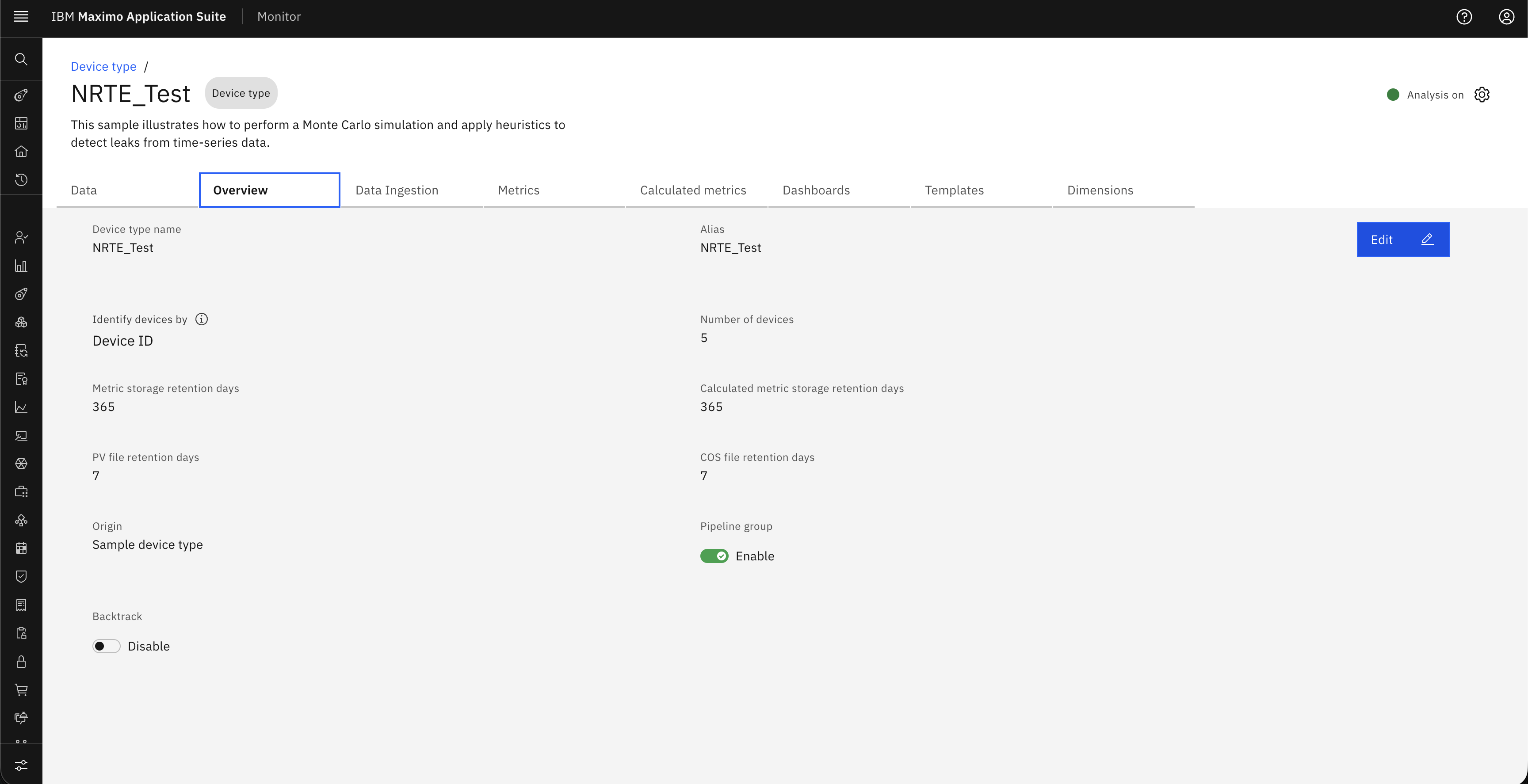Viewport: 1528px width, 784px height.
Task: Switch to the Data tab
Action: coord(127,190)
